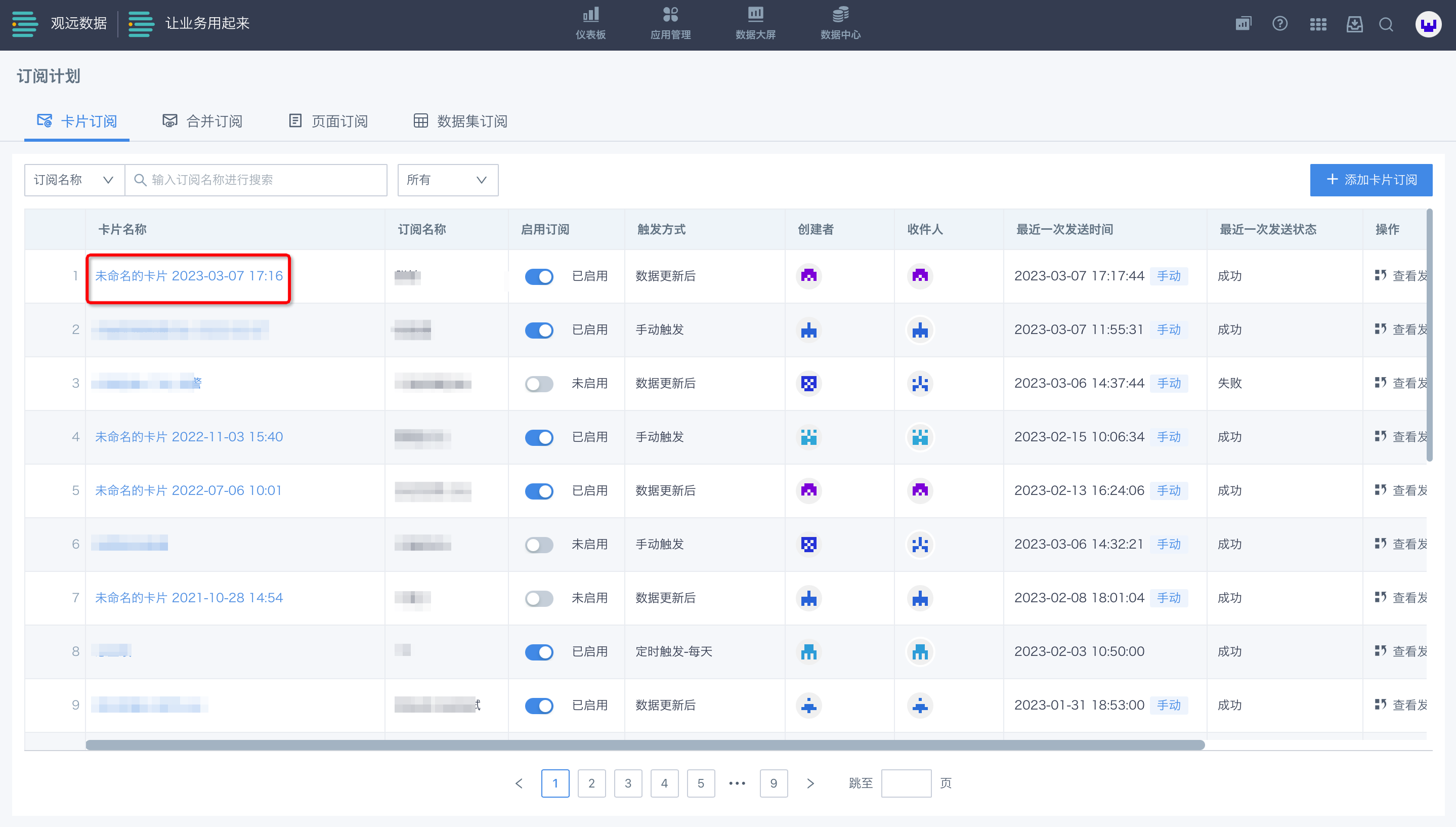The image size is (1456, 827).
Task: Click recipient avatar in row 8
Action: pyautogui.click(x=920, y=651)
